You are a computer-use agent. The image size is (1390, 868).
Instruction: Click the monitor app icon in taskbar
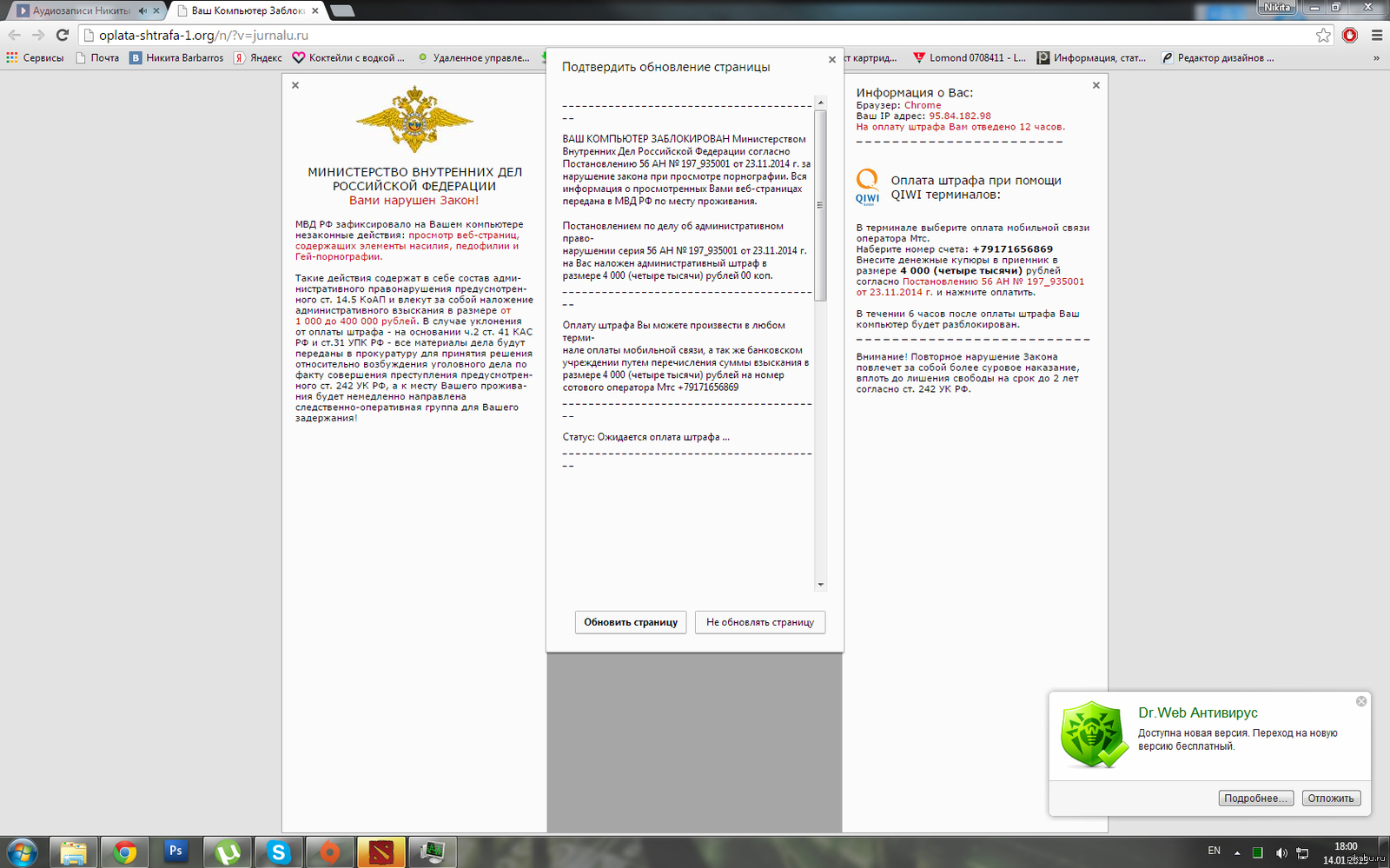pos(432,852)
